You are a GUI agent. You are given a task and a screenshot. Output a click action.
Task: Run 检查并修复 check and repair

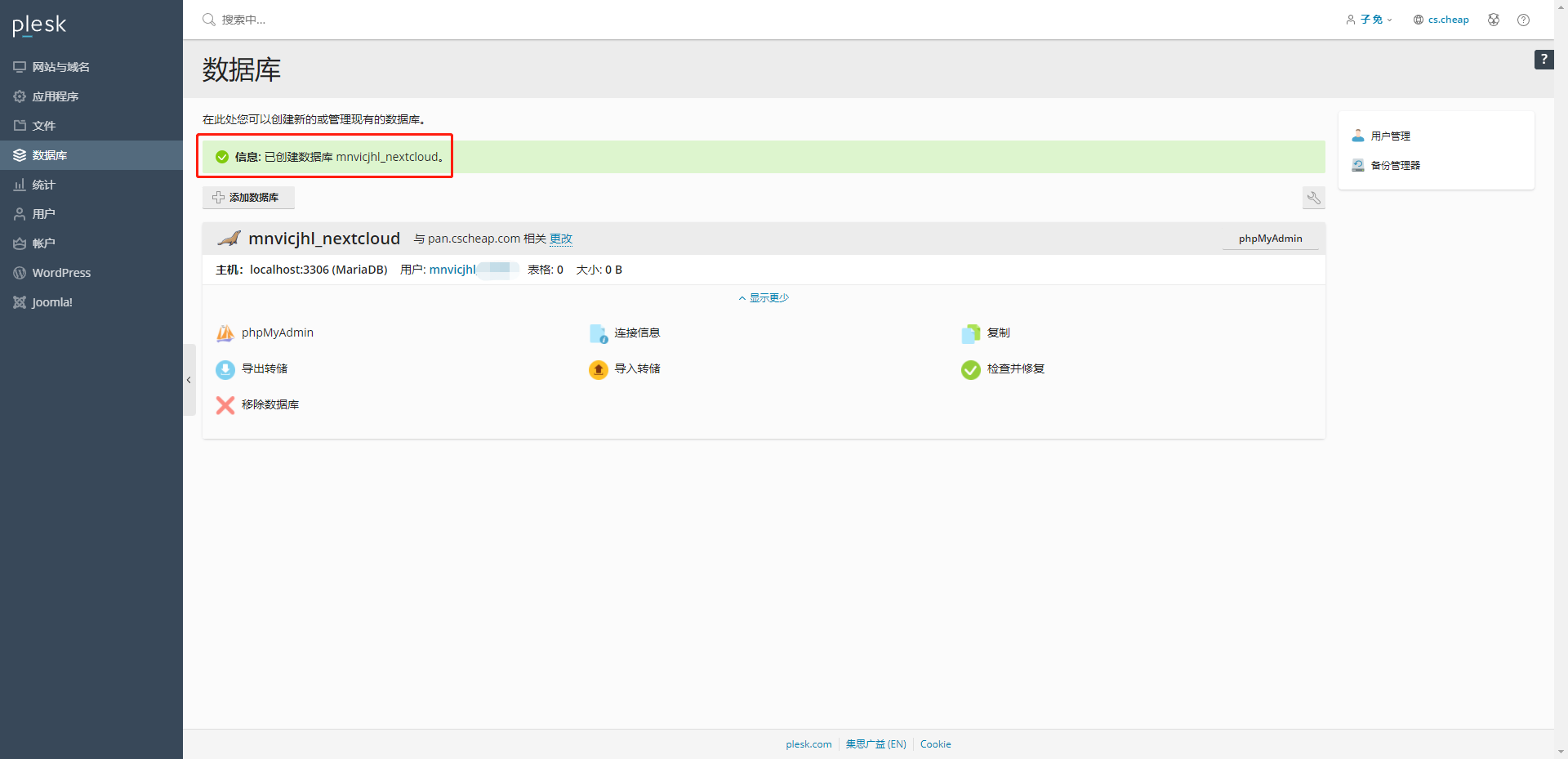[971, 369]
